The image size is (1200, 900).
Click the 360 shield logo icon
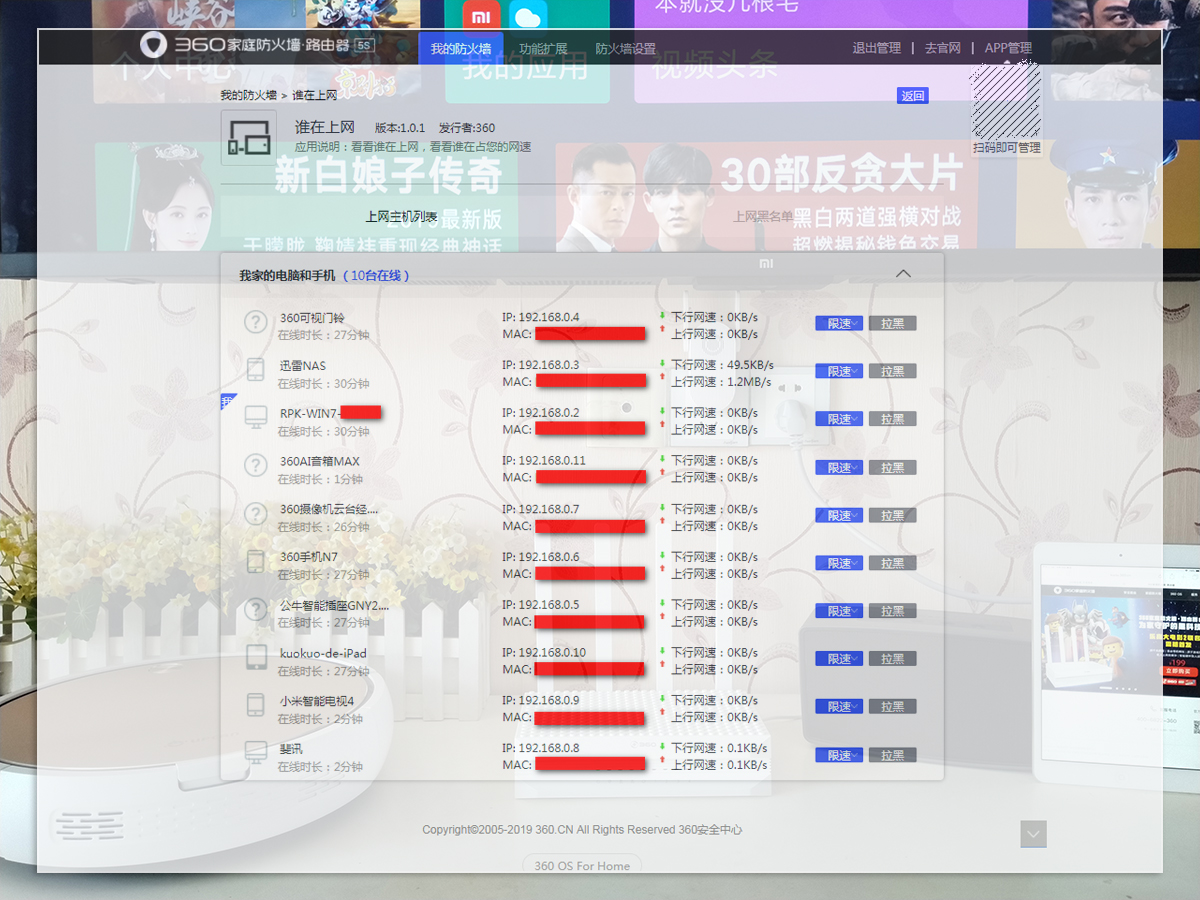[x=153, y=46]
